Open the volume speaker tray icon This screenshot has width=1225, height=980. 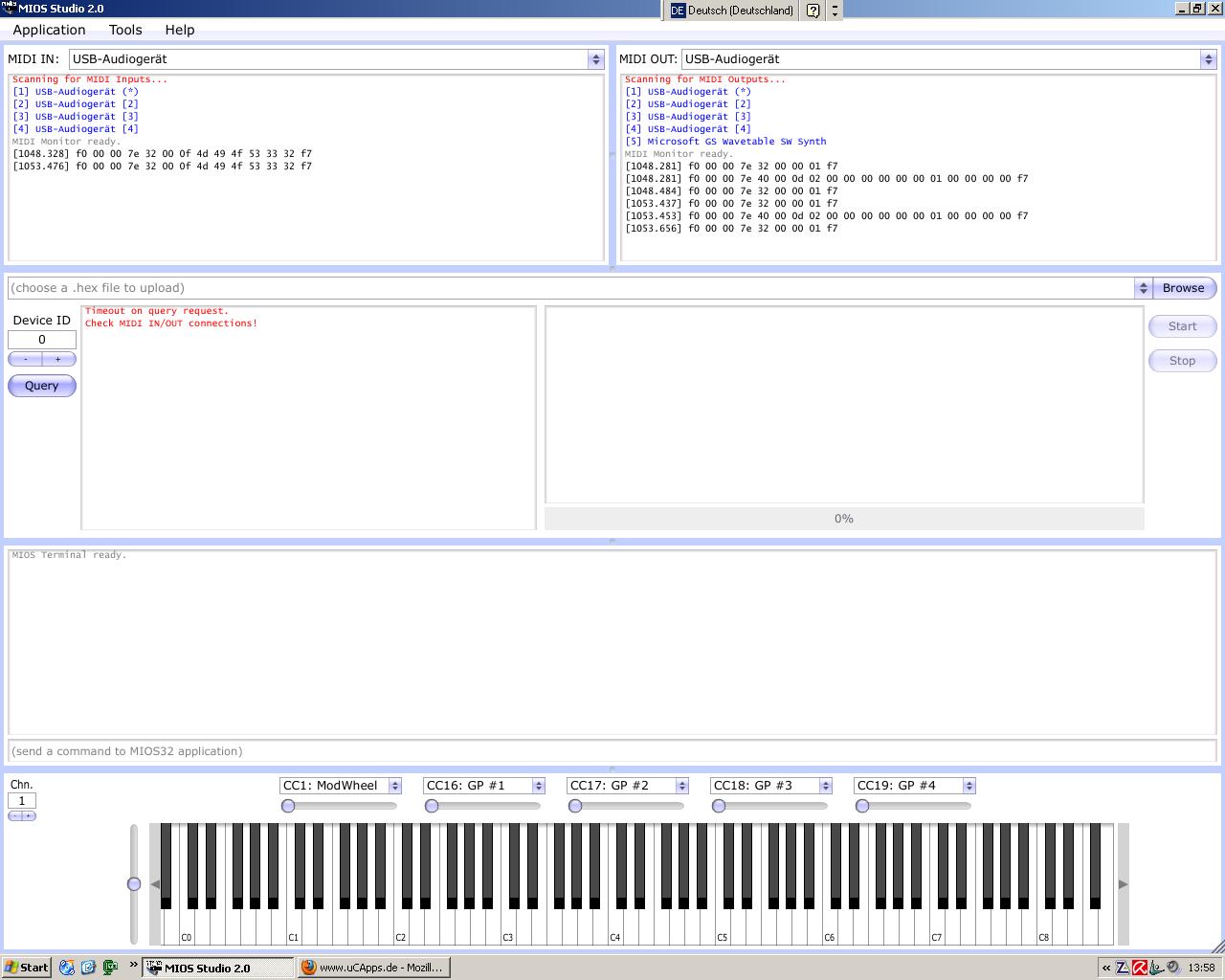coord(1172,968)
